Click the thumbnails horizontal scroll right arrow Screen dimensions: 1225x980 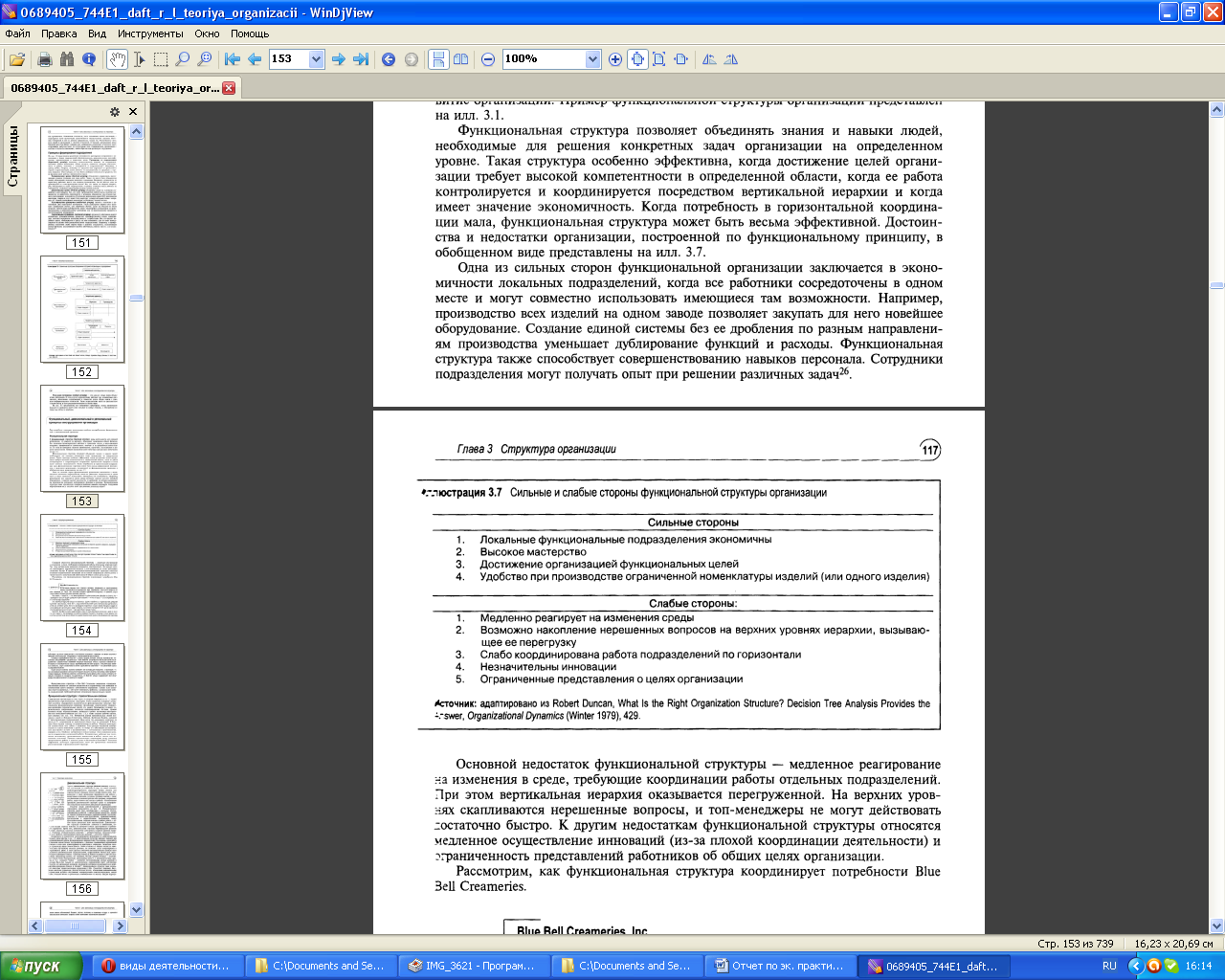120,925
